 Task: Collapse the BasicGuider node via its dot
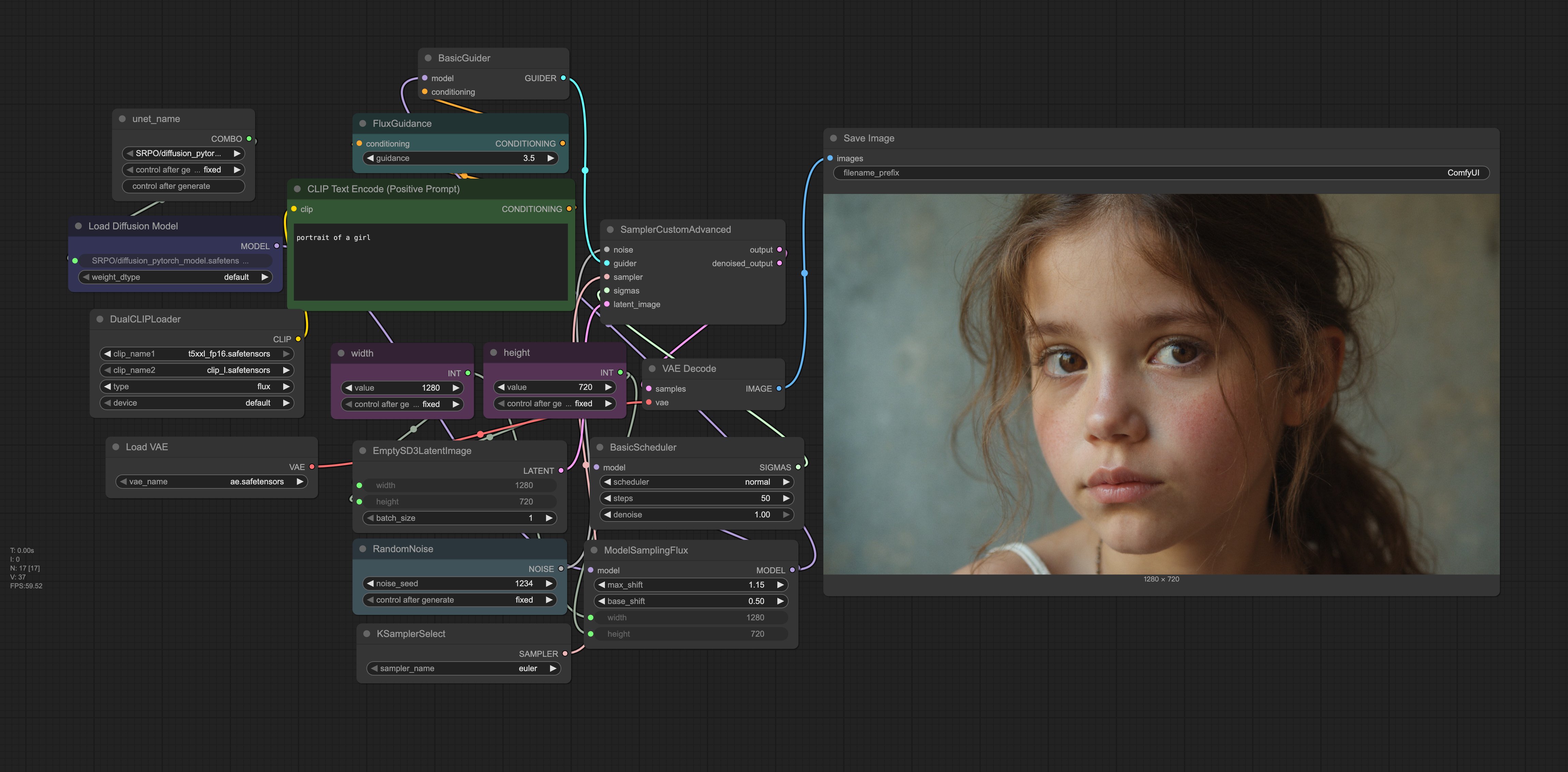click(x=428, y=58)
